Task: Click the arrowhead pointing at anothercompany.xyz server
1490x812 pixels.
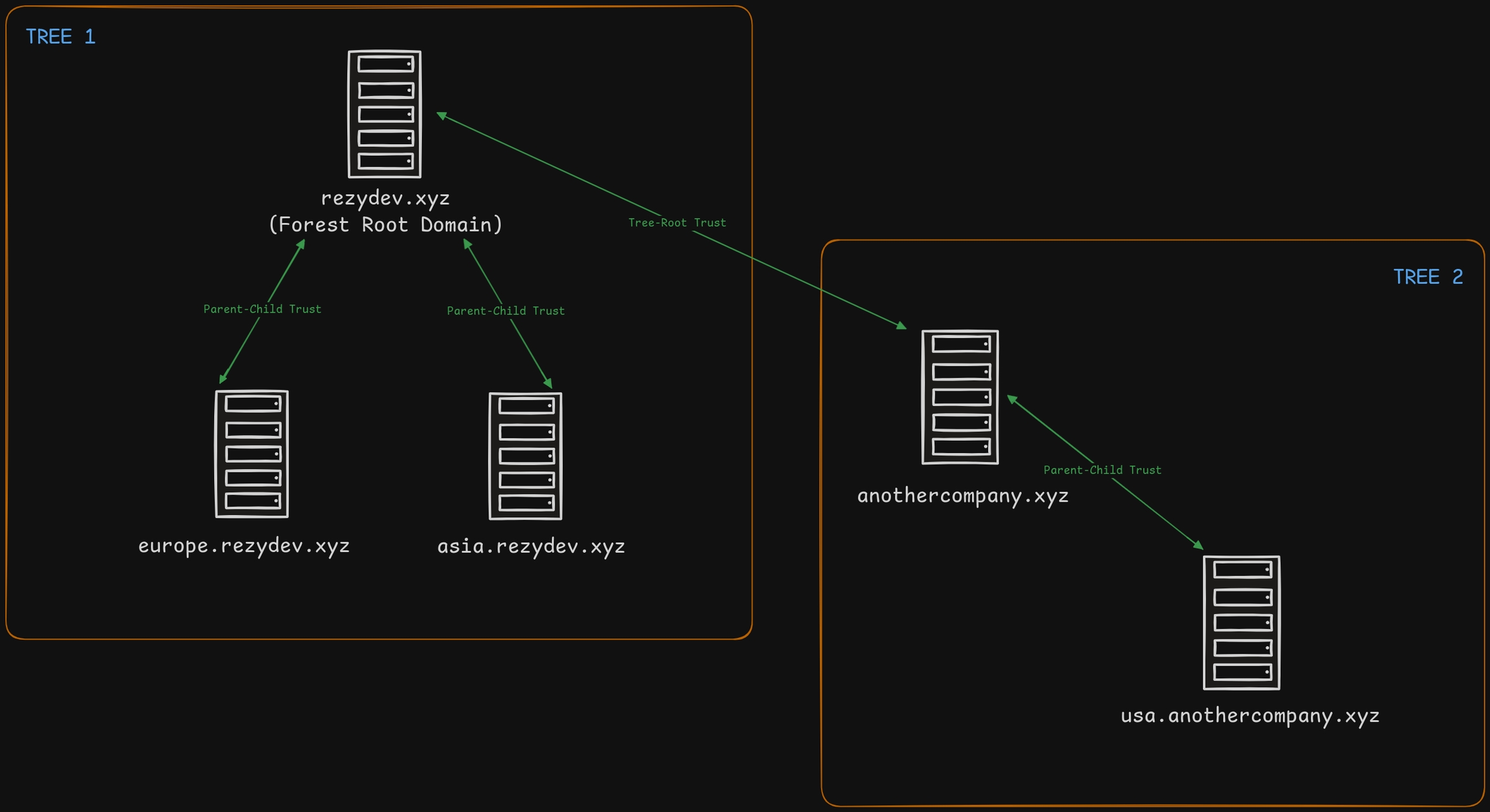Action: (x=902, y=326)
